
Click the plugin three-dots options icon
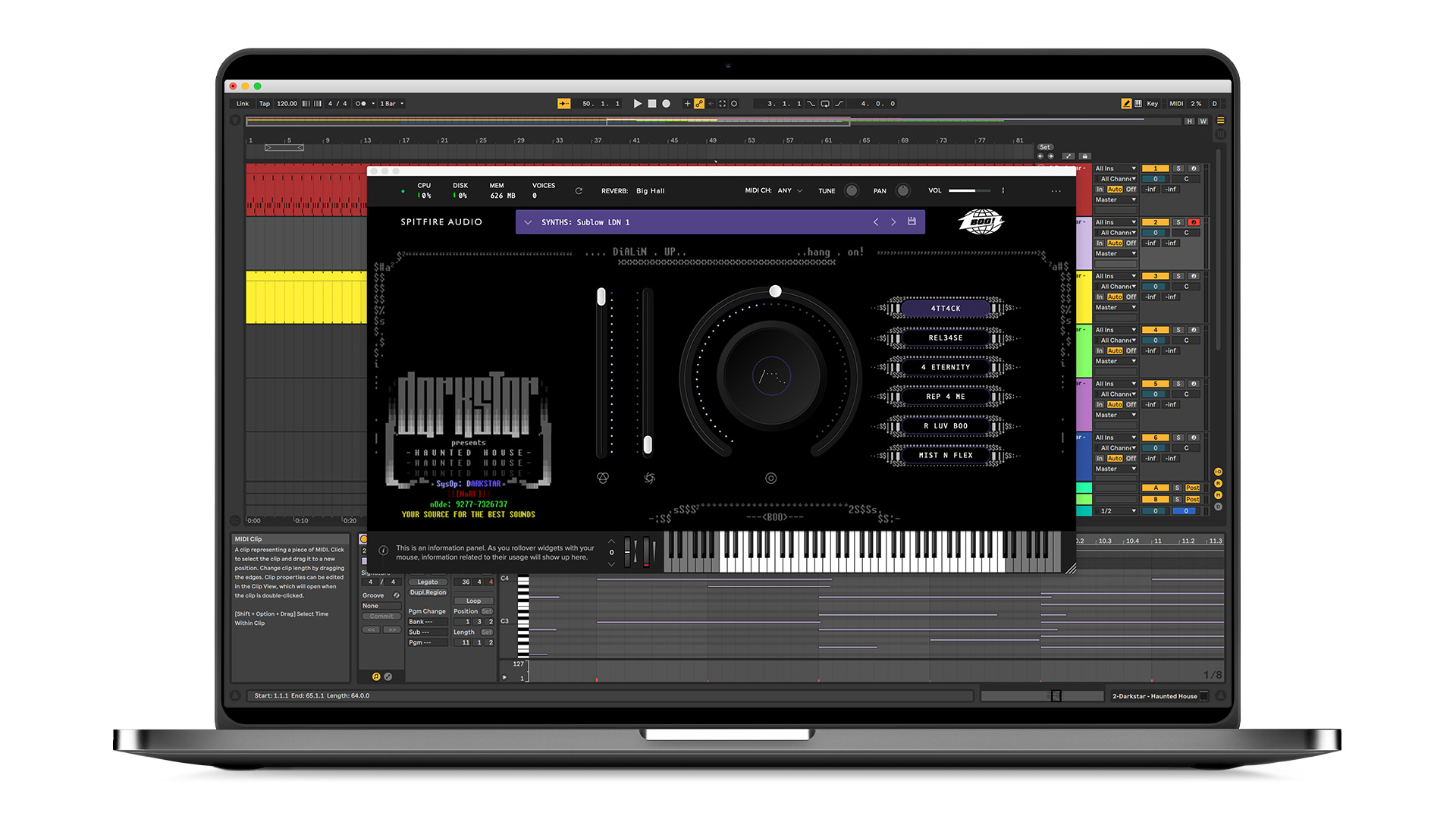[1056, 191]
